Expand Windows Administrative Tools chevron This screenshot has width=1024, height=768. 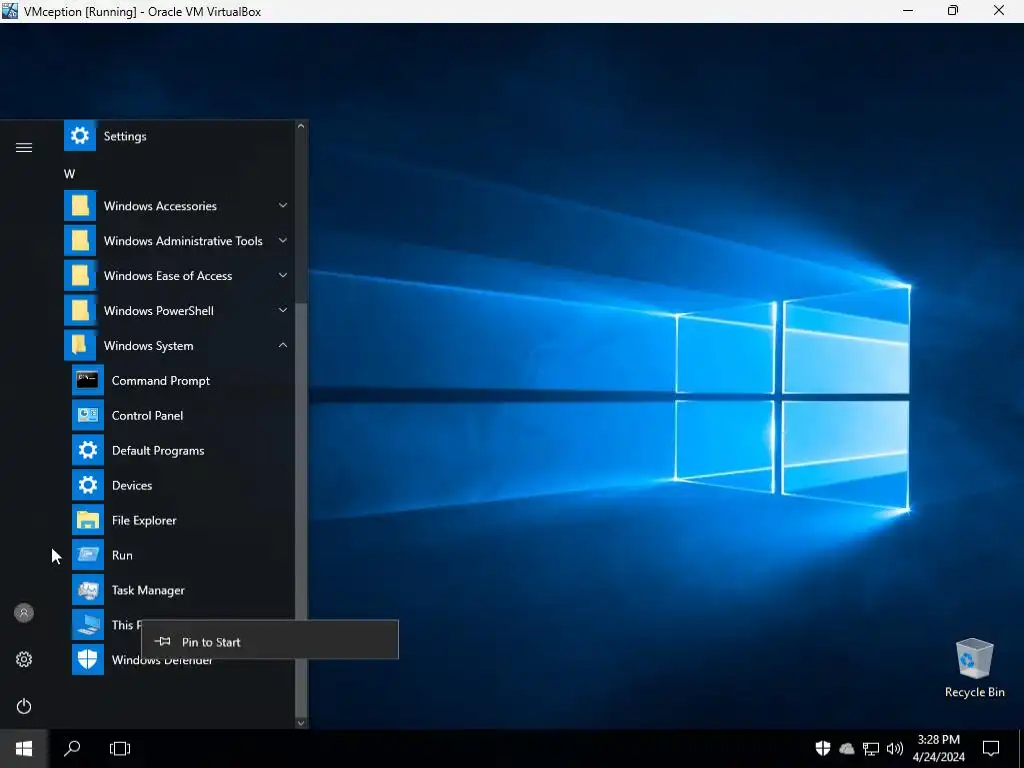click(283, 240)
